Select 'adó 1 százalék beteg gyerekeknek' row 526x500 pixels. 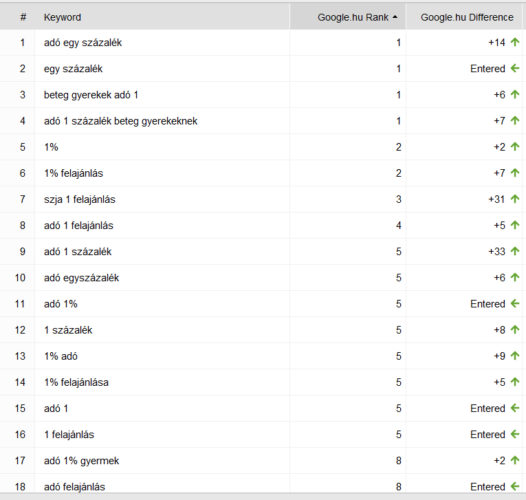click(x=263, y=121)
